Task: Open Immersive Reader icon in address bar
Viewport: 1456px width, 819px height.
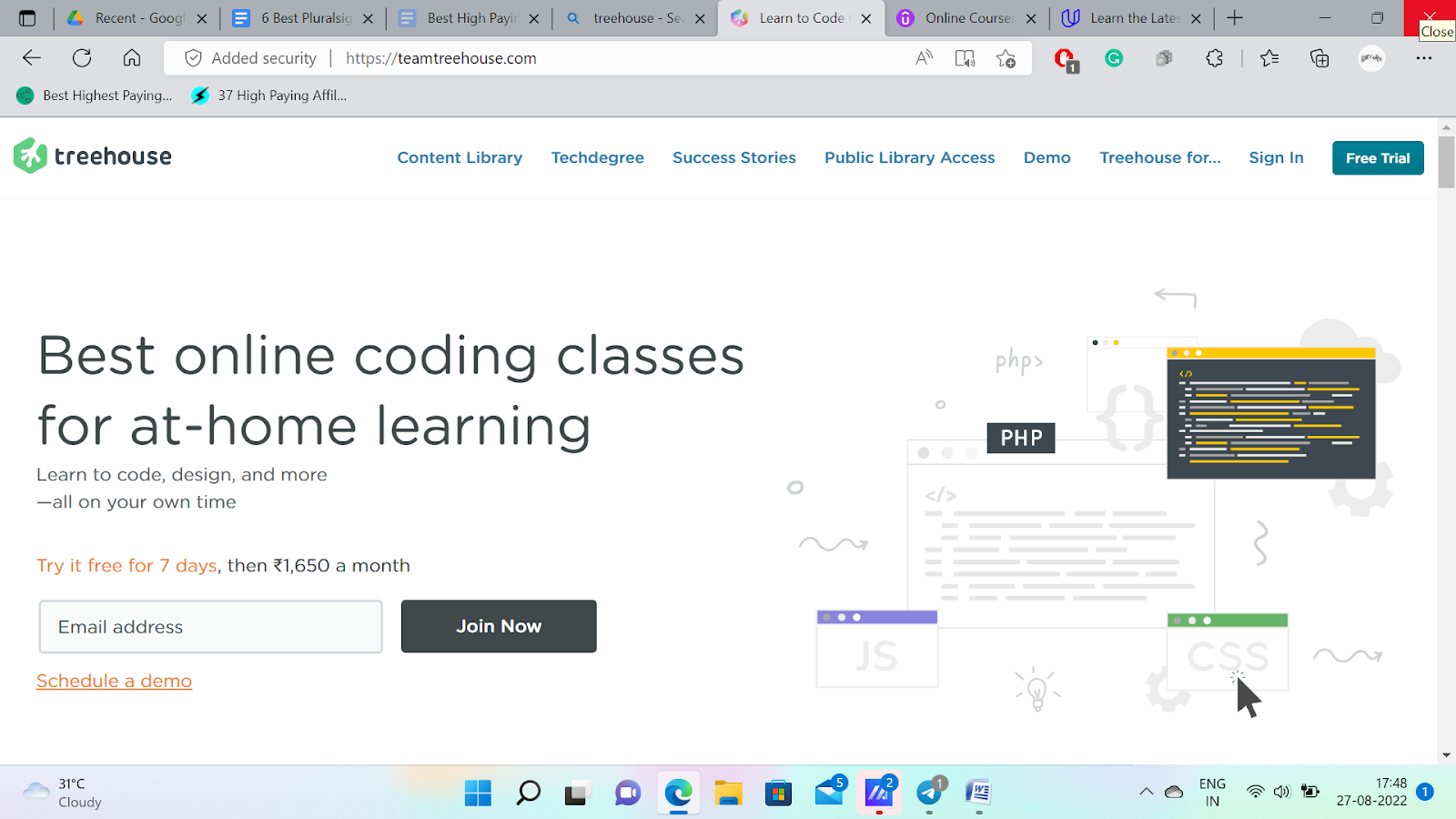Action: 965,58
